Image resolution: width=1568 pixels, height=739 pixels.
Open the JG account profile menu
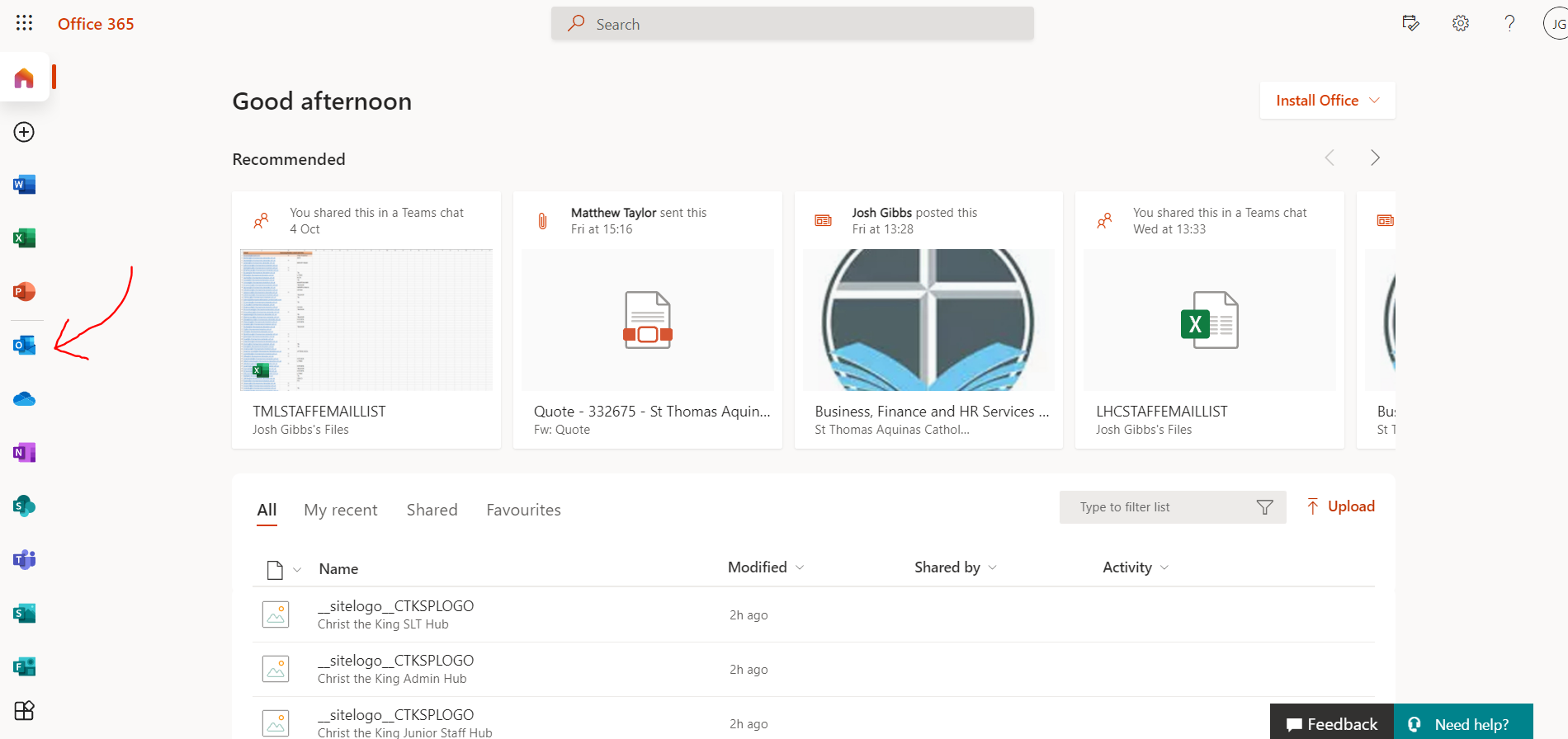(x=1556, y=23)
